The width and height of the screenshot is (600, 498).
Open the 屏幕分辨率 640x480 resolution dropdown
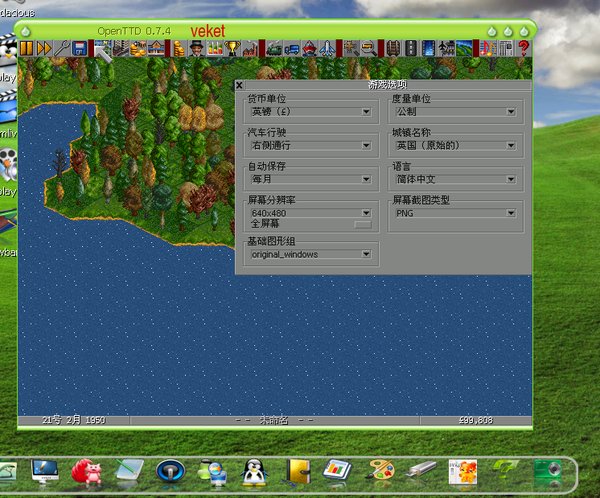point(310,213)
